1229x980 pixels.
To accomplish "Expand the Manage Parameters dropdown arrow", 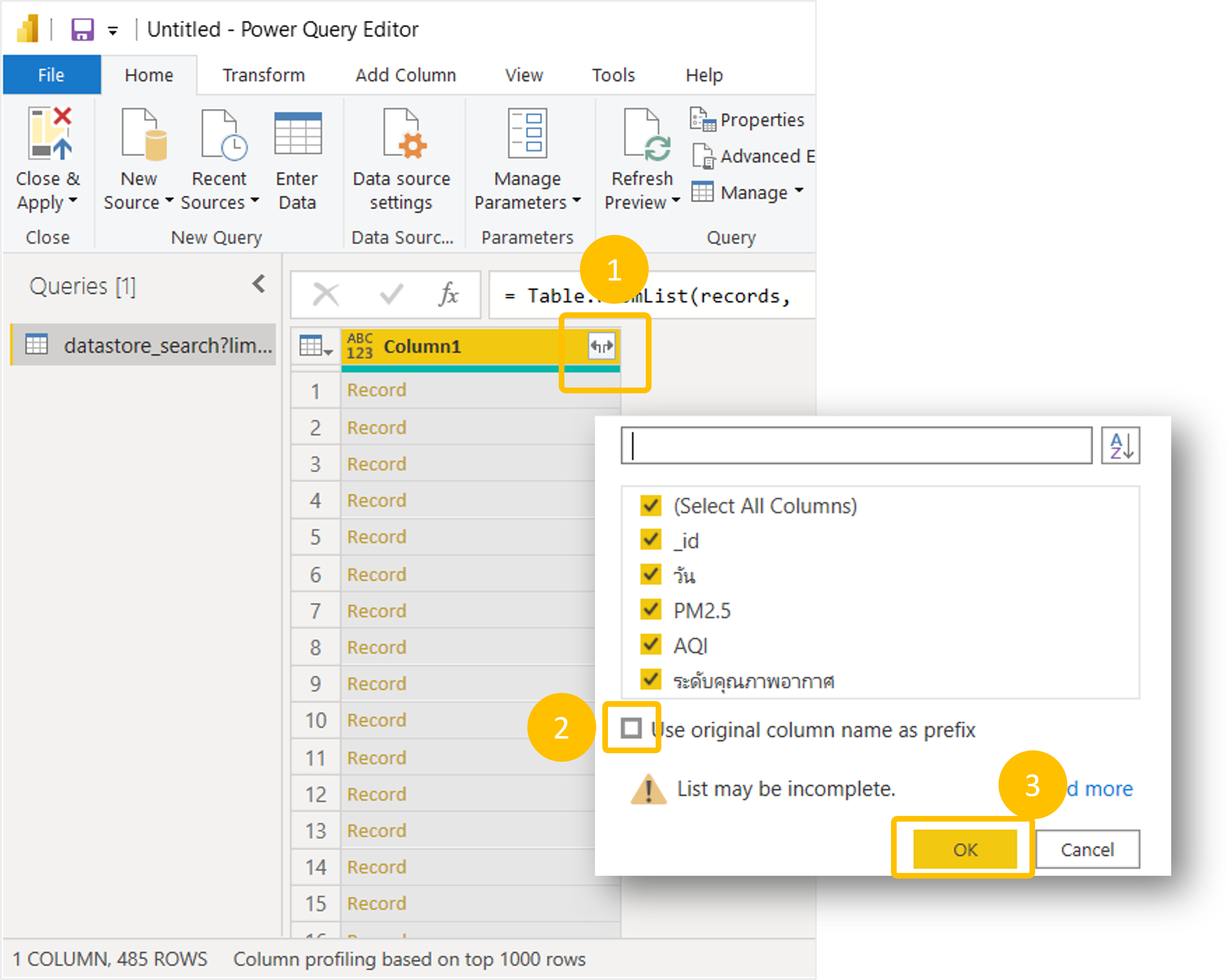I will point(577,200).
